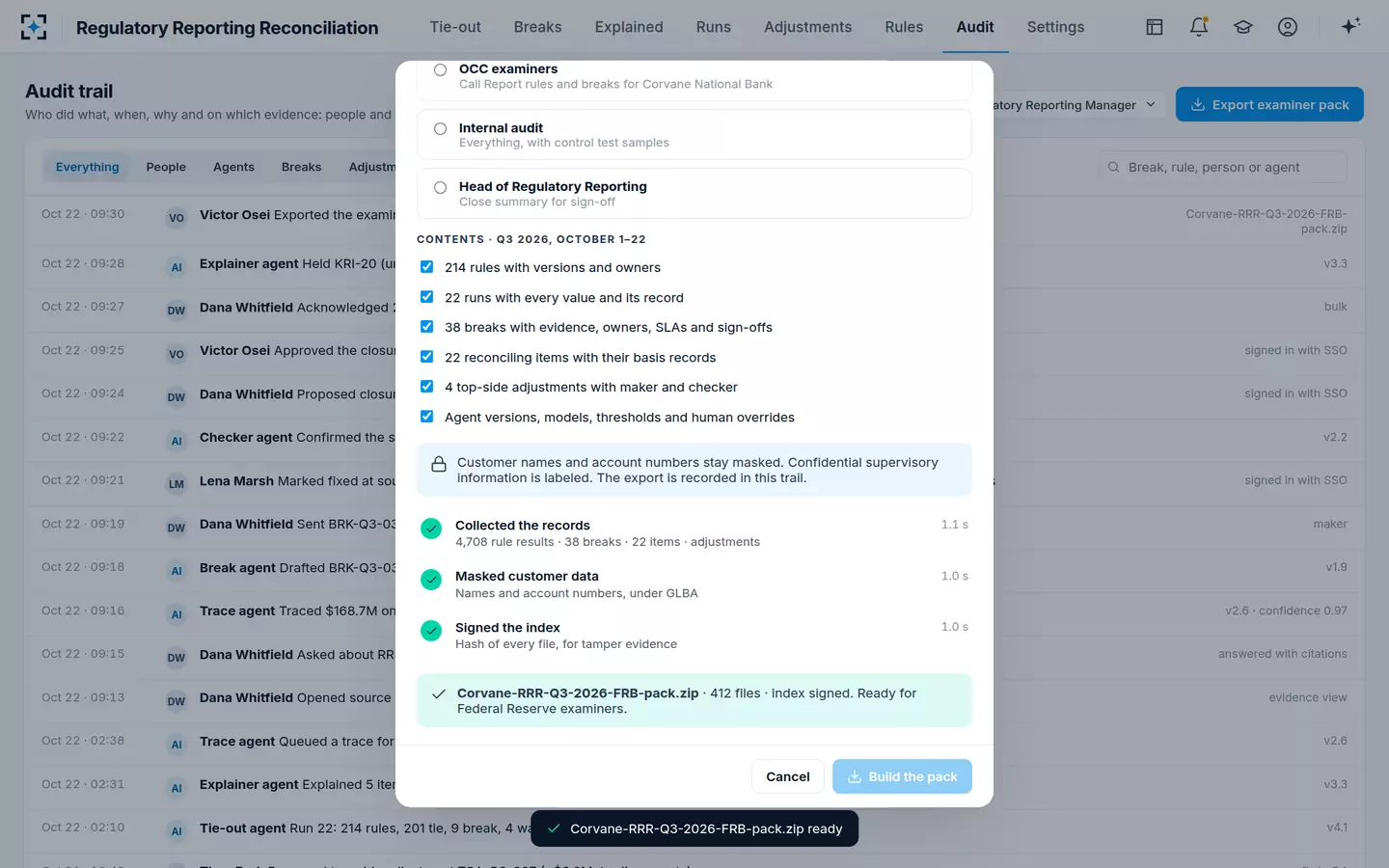
Task: Click the green check beside Collected the records
Action: [431, 529]
